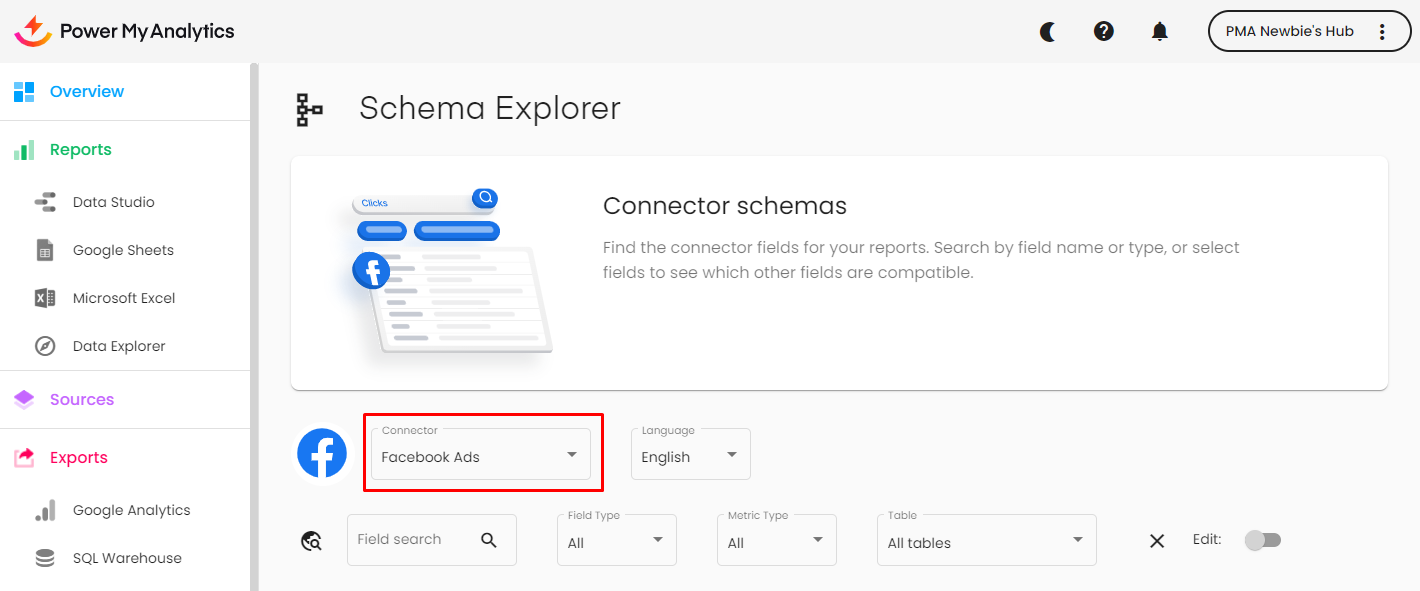
Task: Toggle dark mode moon icon
Action: (x=1047, y=32)
